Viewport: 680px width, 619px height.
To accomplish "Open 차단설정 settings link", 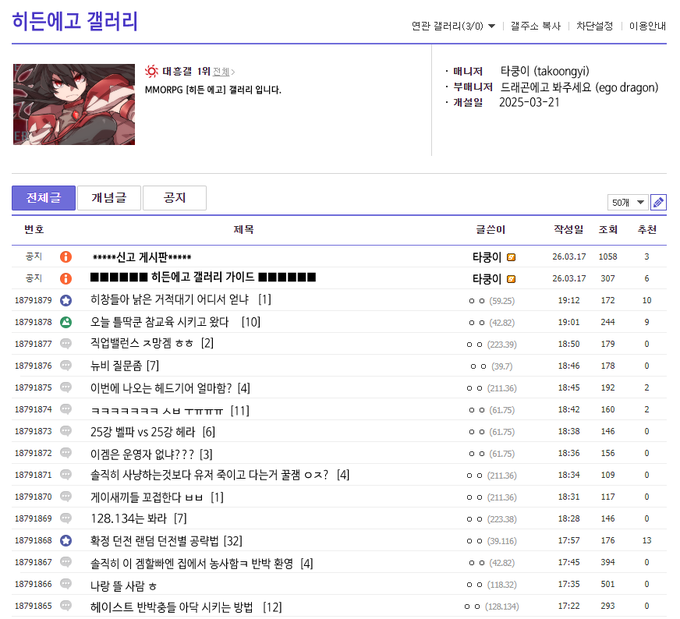I will (595, 26).
